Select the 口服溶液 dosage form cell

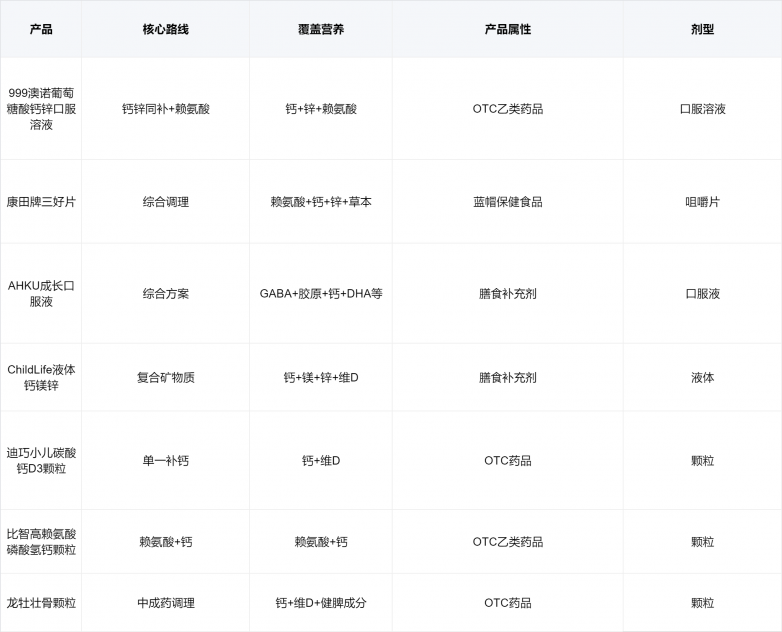pos(702,109)
